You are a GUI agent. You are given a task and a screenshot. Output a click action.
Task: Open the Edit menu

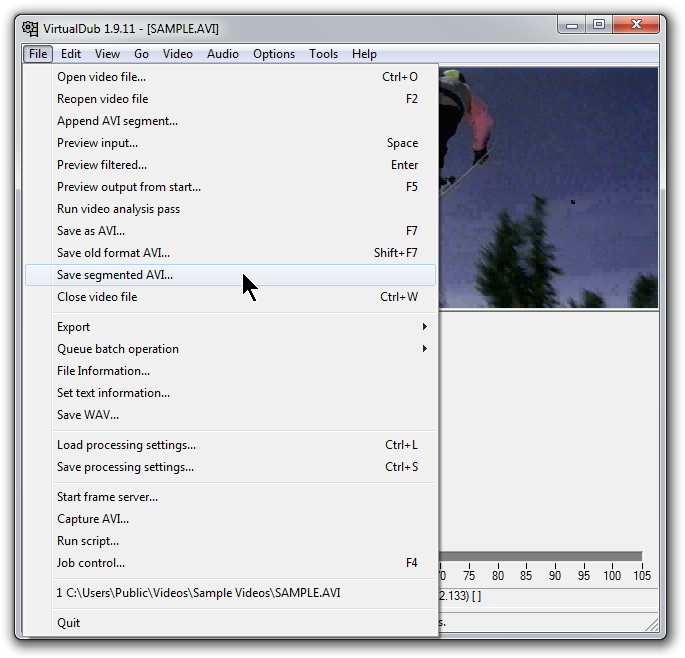click(x=71, y=54)
